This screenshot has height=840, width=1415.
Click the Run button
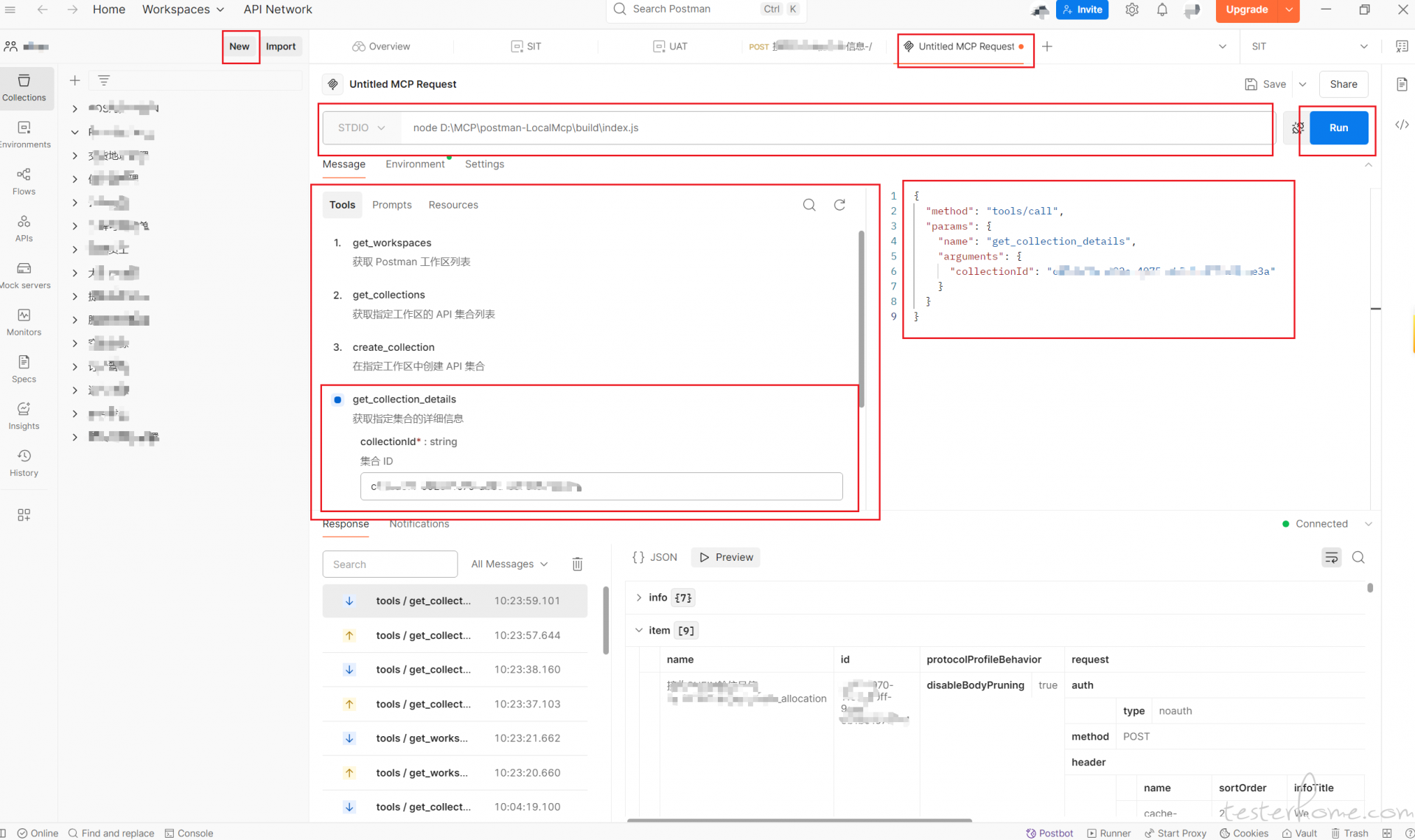pyautogui.click(x=1338, y=127)
